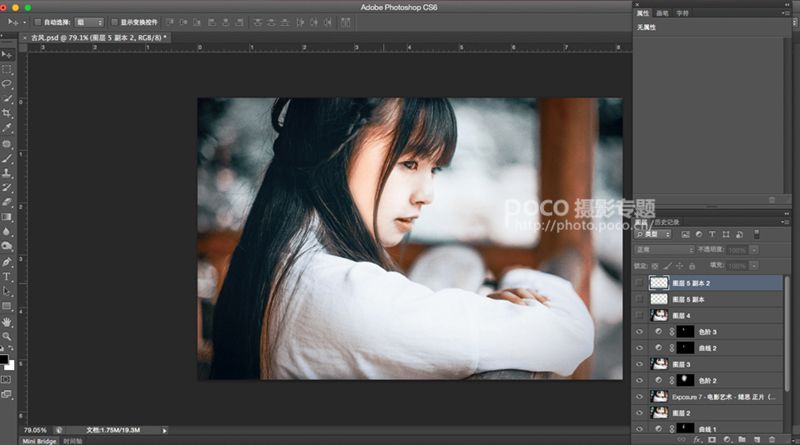
Task: Create a new layer group
Action: 742,439
